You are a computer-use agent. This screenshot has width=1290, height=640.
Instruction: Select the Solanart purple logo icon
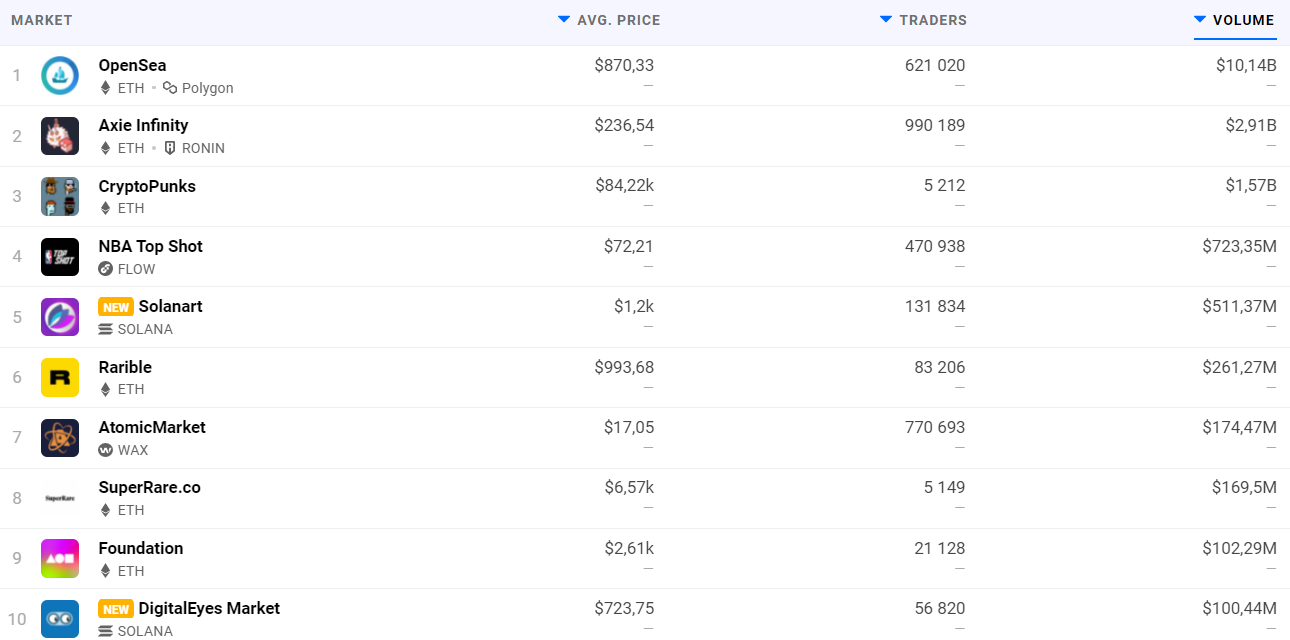tap(60, 317)
